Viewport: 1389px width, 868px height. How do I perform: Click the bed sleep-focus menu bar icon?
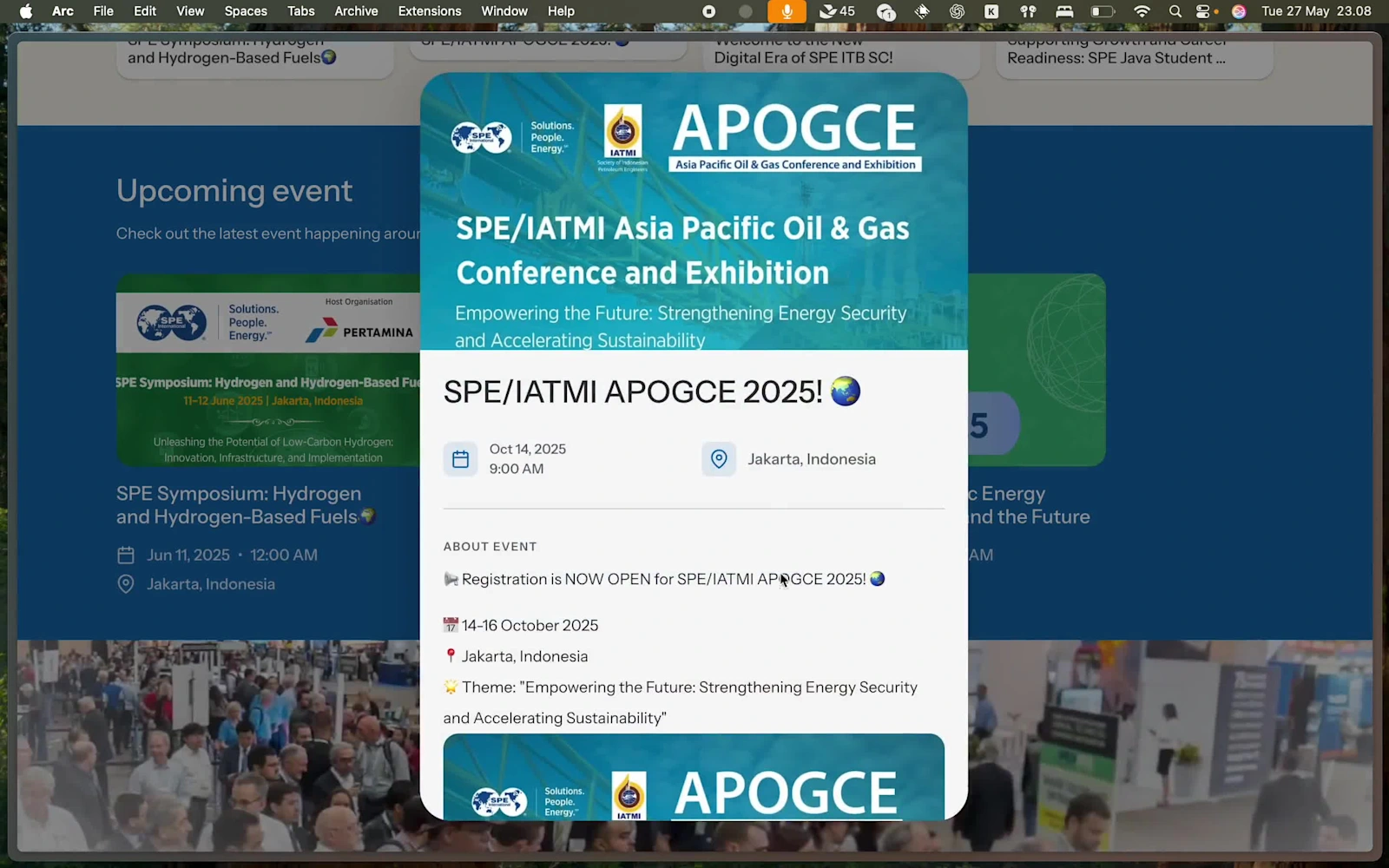point(1064,11)
